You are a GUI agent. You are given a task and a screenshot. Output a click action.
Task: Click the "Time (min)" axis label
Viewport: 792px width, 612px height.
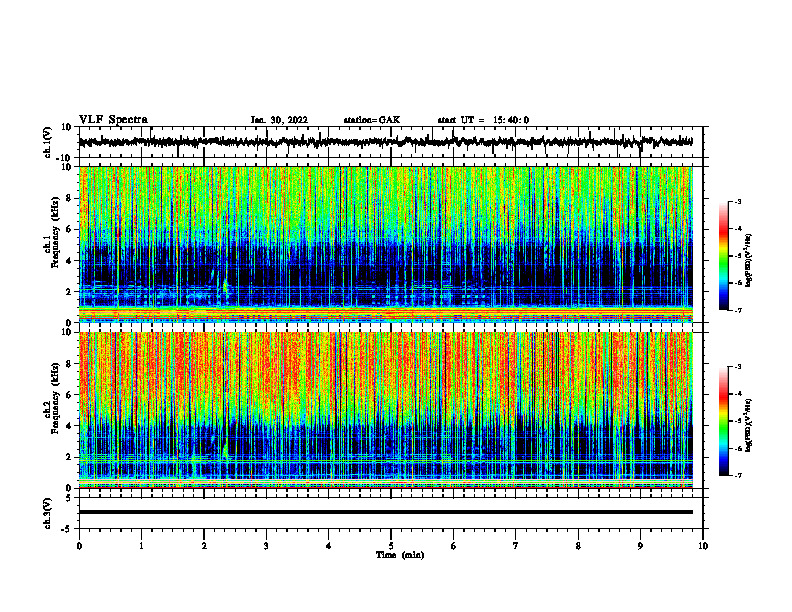[400, 555]
